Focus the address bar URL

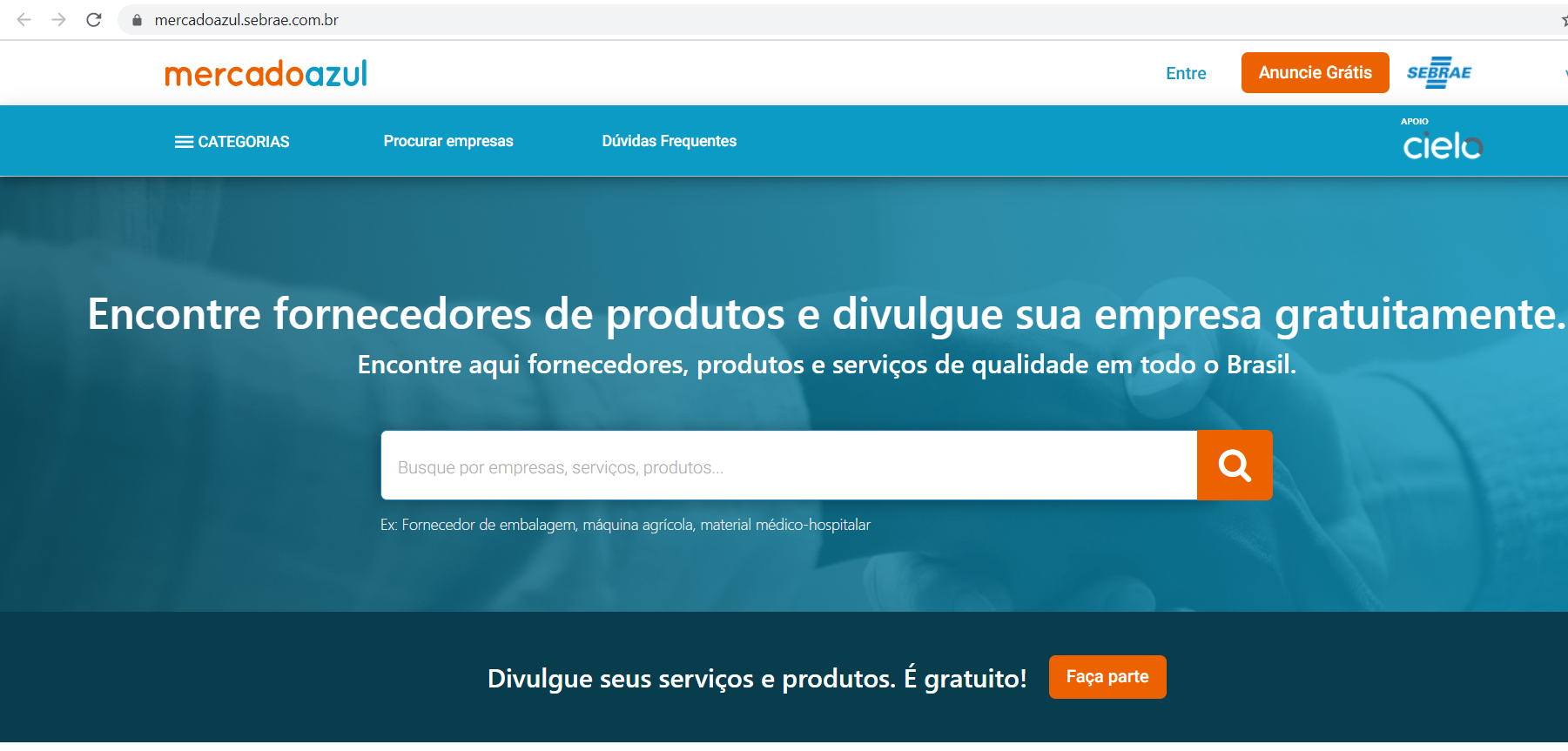[246, 20]
